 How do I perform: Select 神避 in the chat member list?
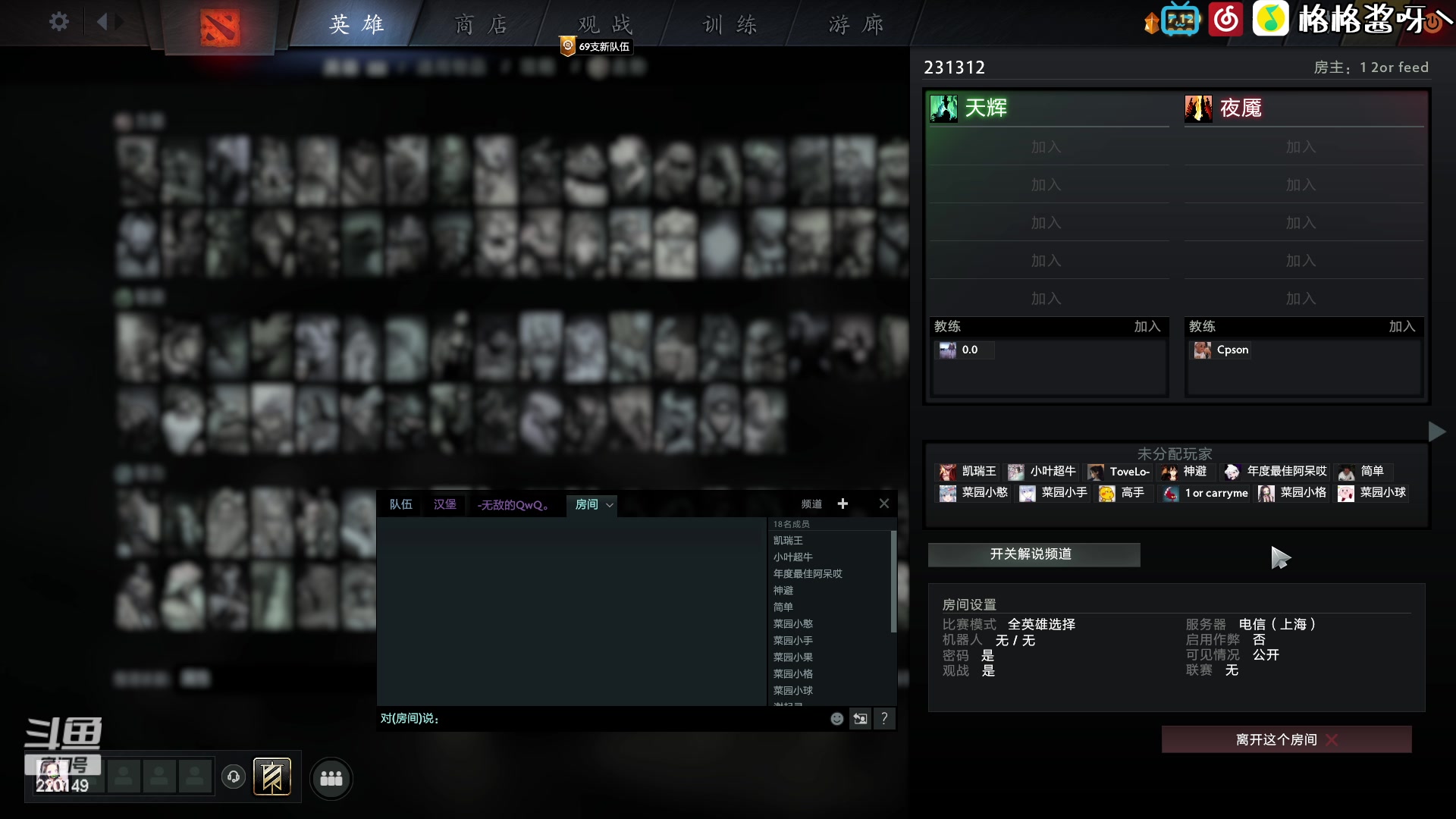point(783,591)
